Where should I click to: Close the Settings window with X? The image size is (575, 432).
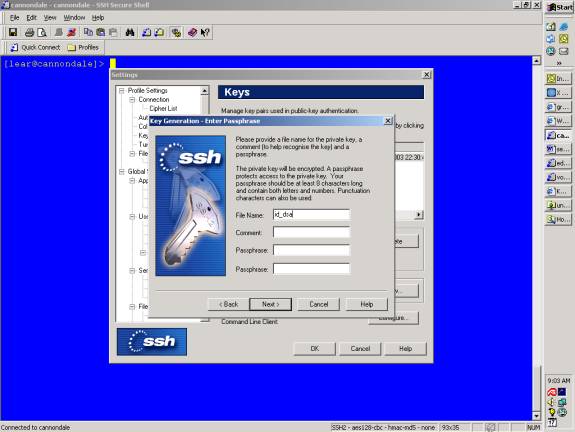tap(426, 74)
